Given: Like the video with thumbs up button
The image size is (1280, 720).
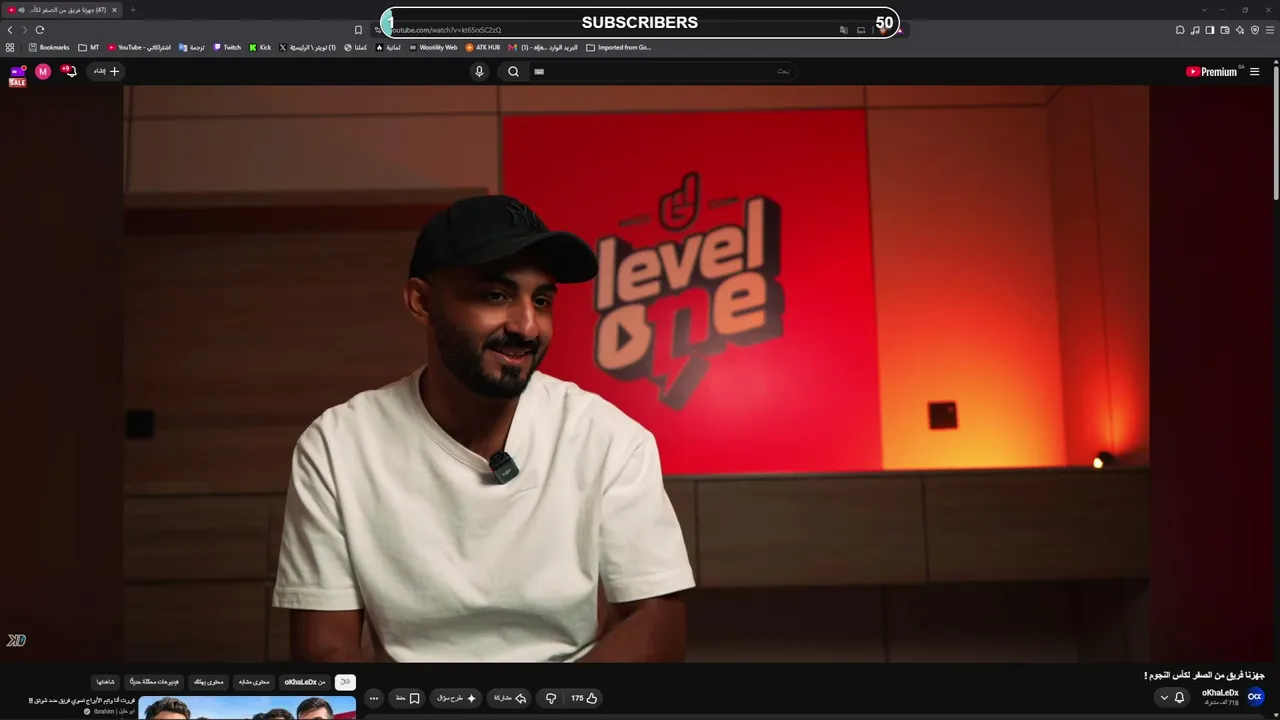Looking at the screenshot, I should tap(584, 698).
